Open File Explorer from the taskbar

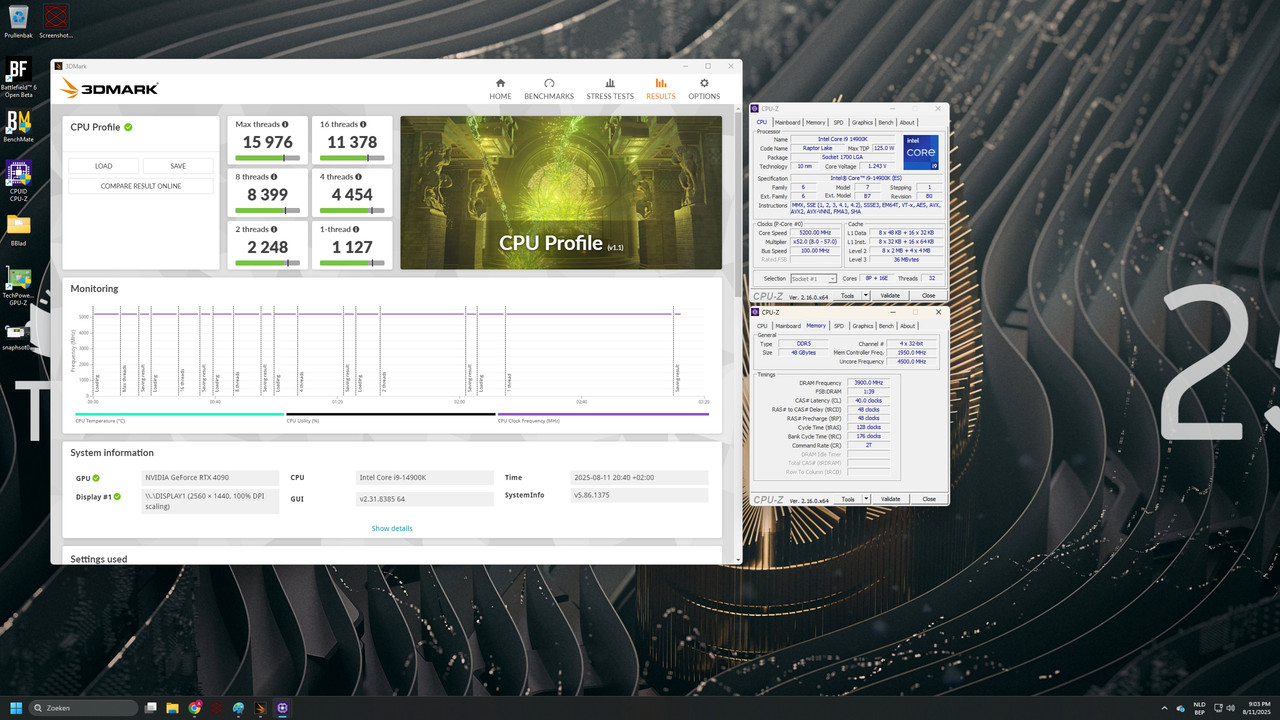tap(172, 708)
